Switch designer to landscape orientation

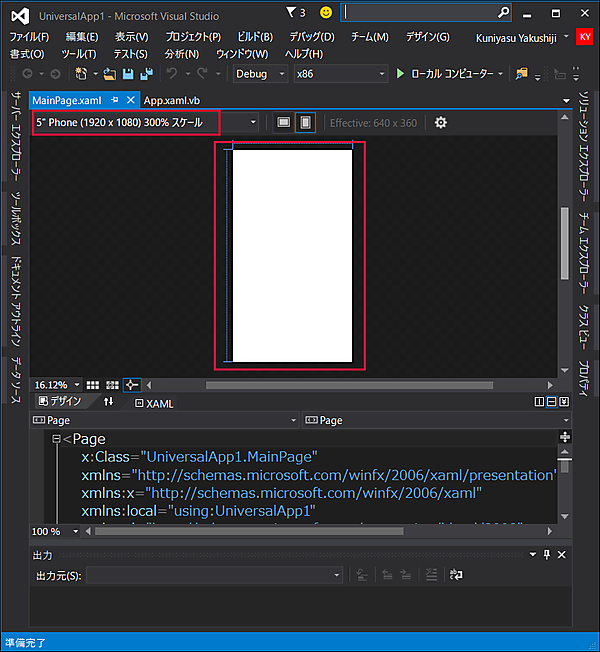(284, 122)
